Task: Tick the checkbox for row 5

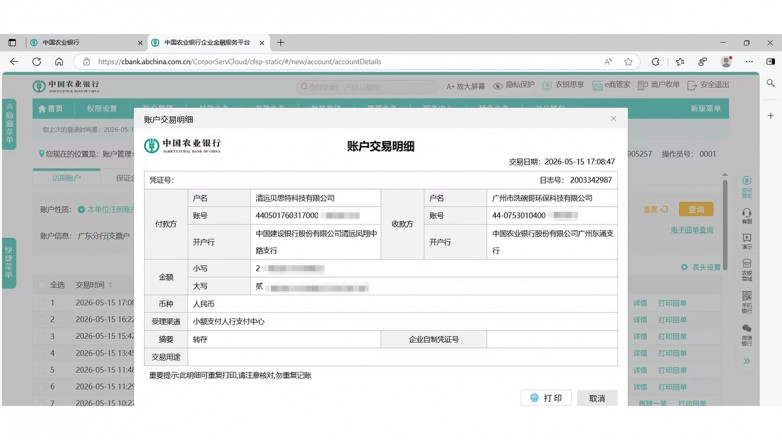Action: tap(42, 370)
